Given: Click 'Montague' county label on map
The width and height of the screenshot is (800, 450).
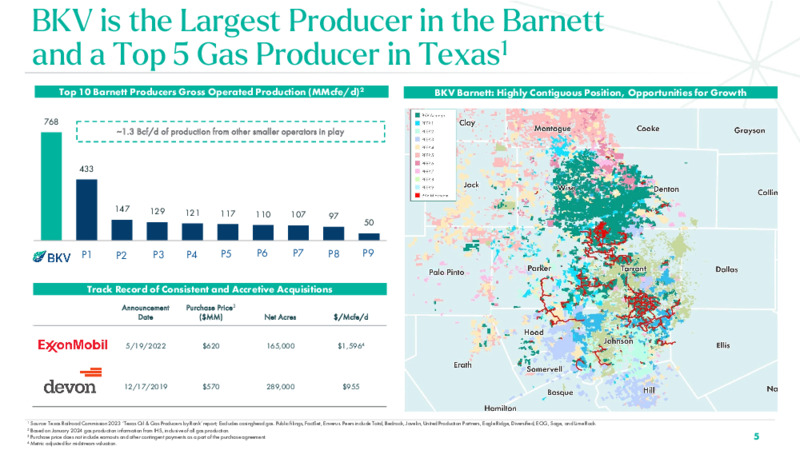Looking at the screenshot, I should [552, 129].
